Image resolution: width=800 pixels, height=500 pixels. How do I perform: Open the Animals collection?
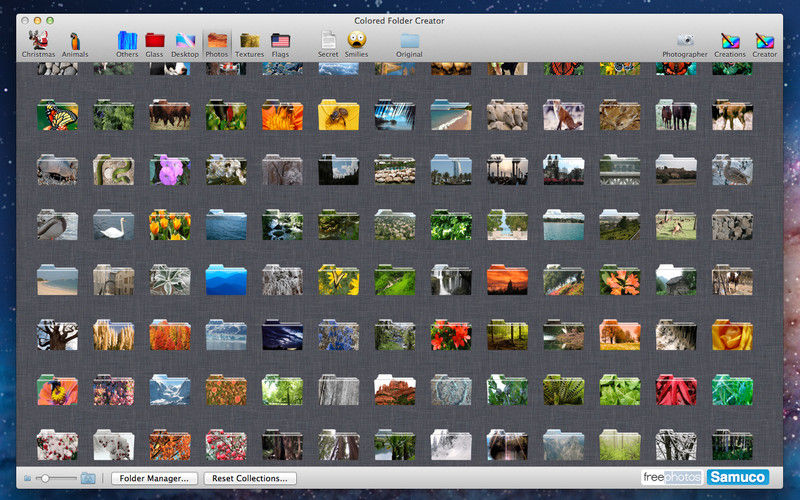[75, 44]
